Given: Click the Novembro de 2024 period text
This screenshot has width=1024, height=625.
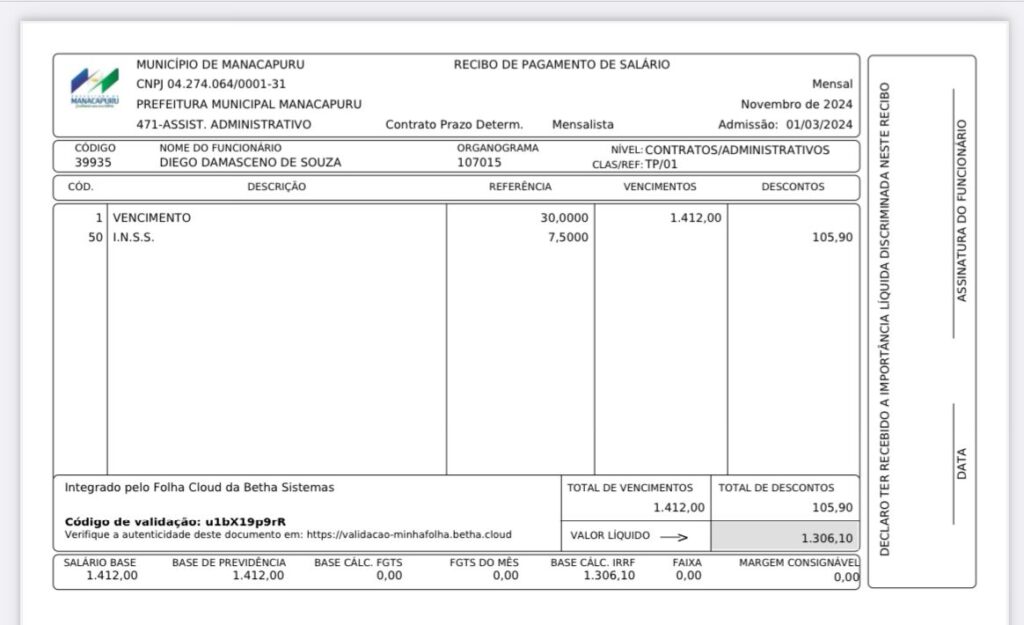Looking at the screenshot, I should coord(796,104).
